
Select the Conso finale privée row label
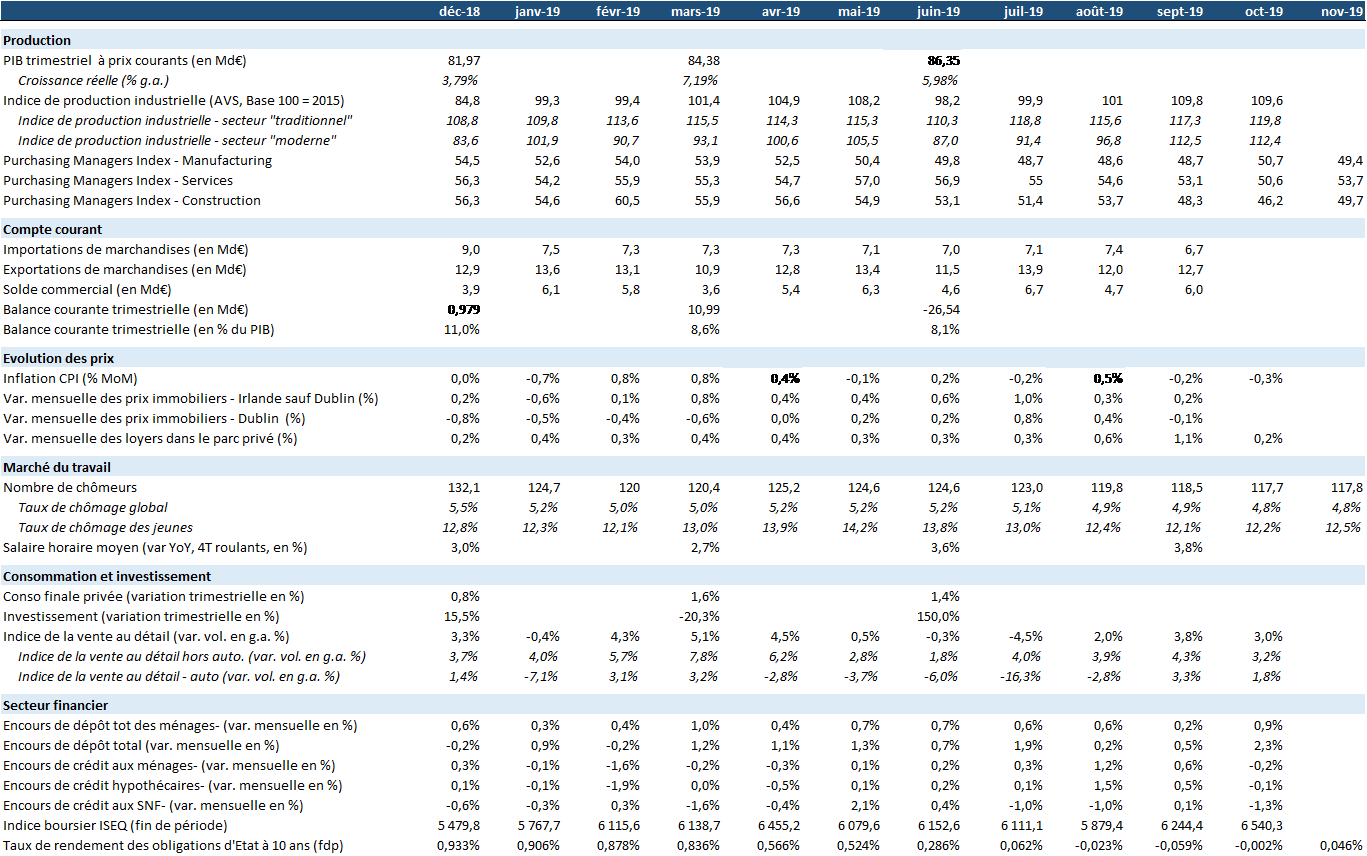(x=154, y=596)
